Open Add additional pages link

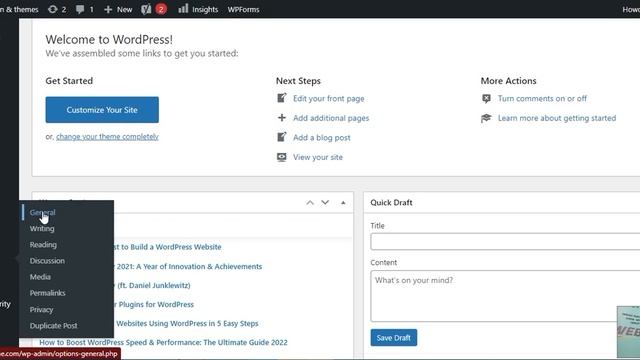(x=331, y=118)
